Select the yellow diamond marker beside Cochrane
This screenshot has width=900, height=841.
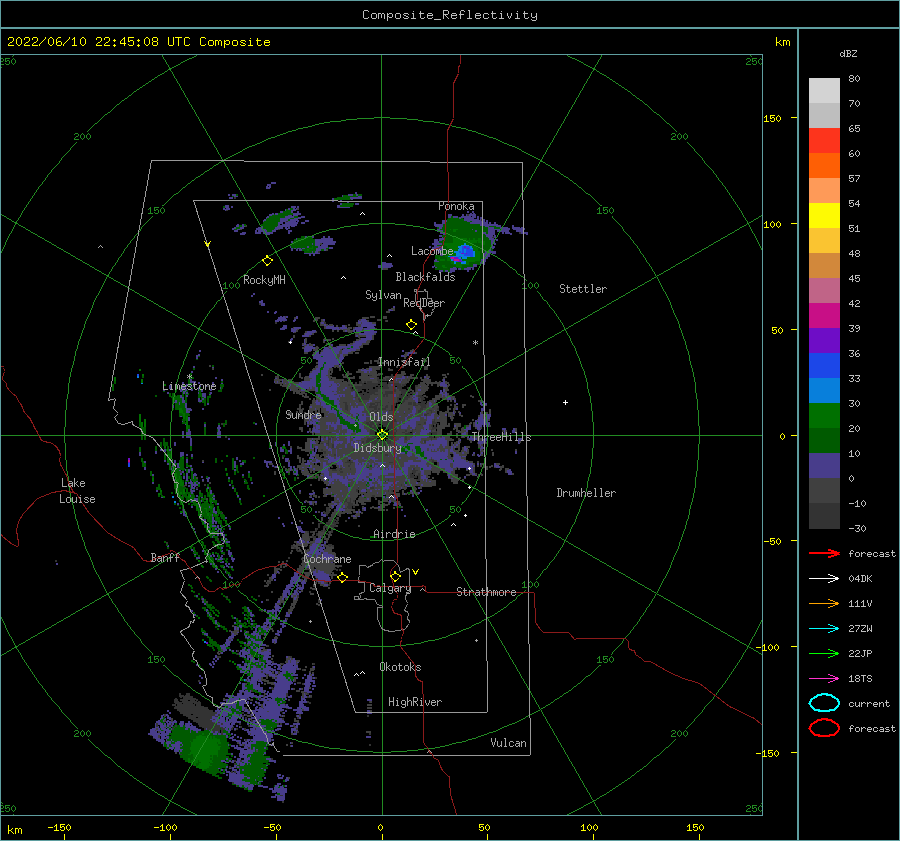point(343,578)
